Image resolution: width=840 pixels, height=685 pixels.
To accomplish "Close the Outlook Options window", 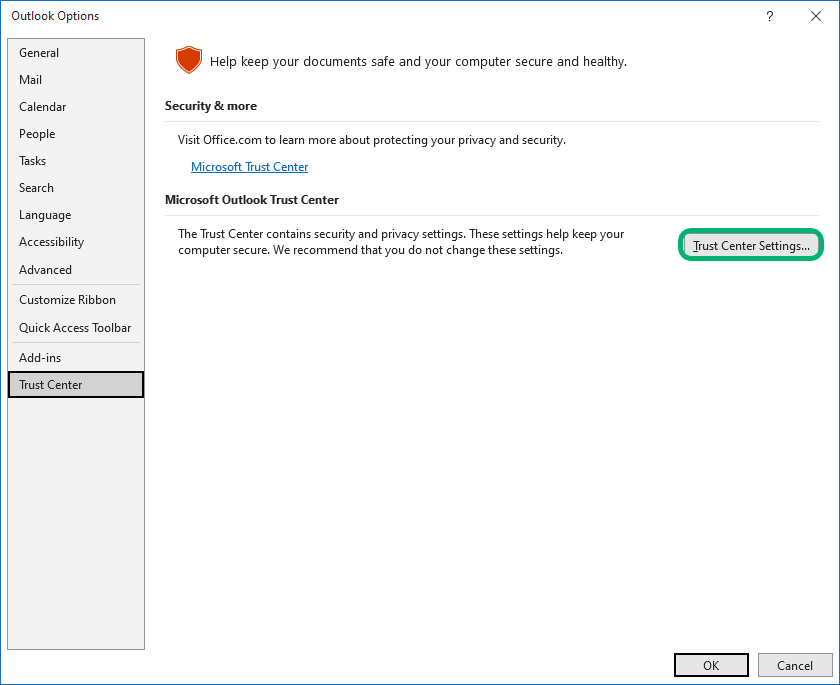I will pyautogui.click(x=816, y=16).
